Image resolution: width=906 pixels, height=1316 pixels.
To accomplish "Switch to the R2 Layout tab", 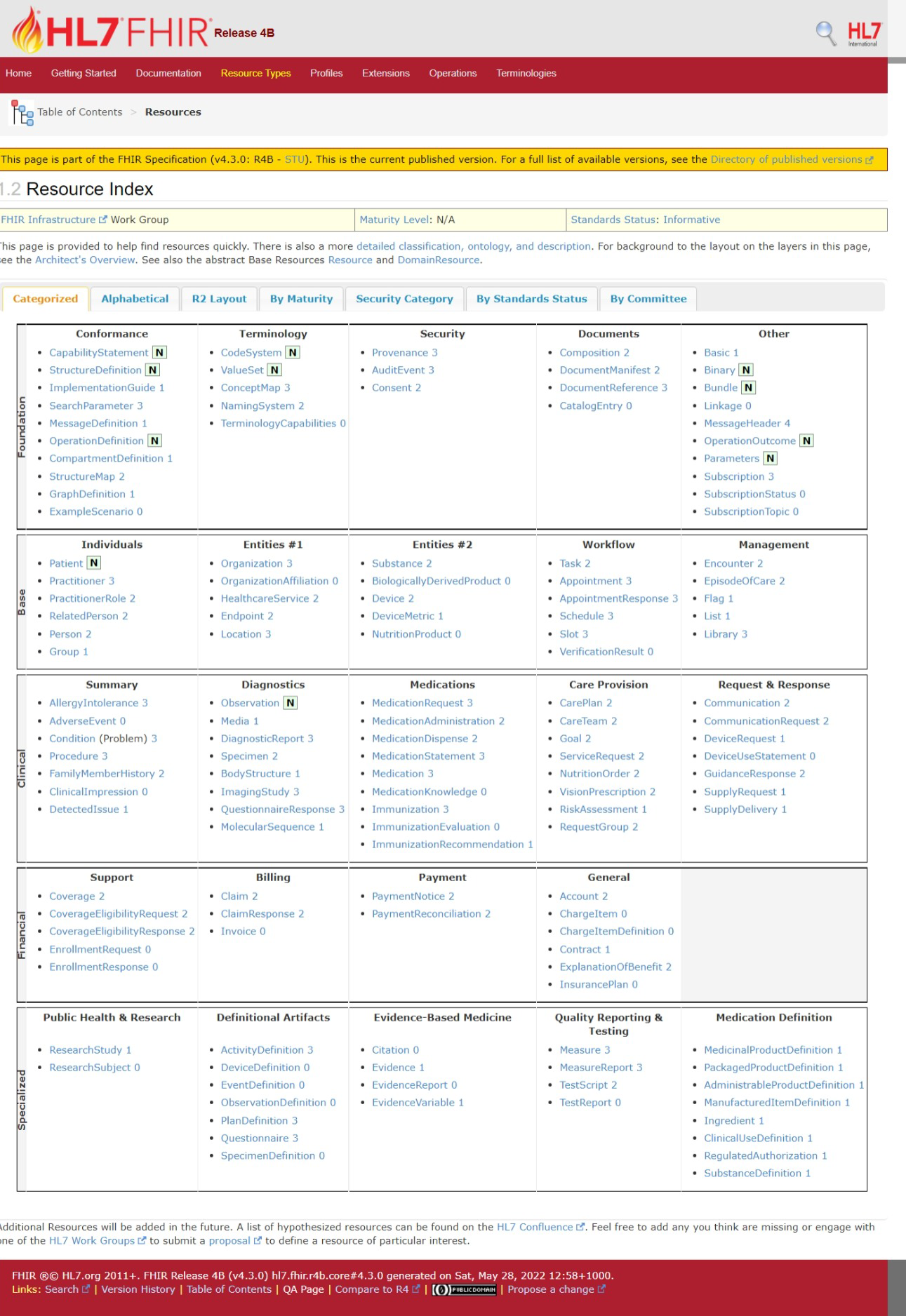I will (219, 299).
